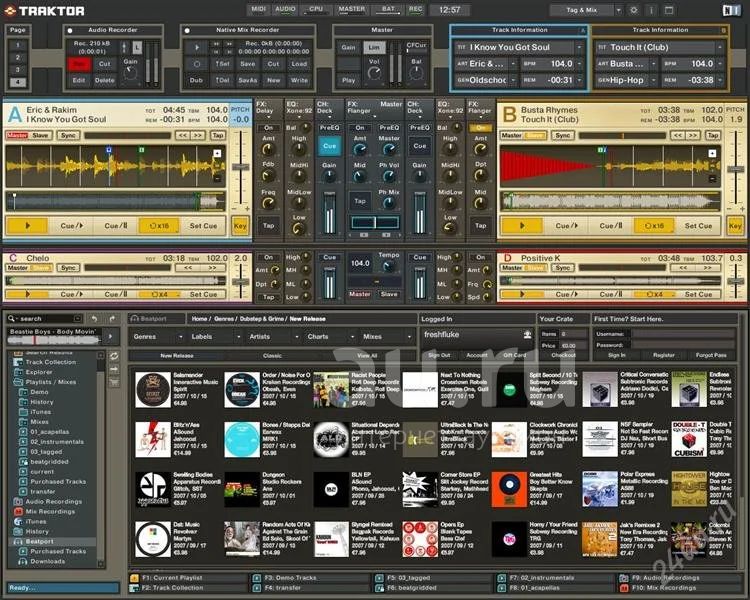
Task: Select layout page 4
Action: tap(18, 82)
